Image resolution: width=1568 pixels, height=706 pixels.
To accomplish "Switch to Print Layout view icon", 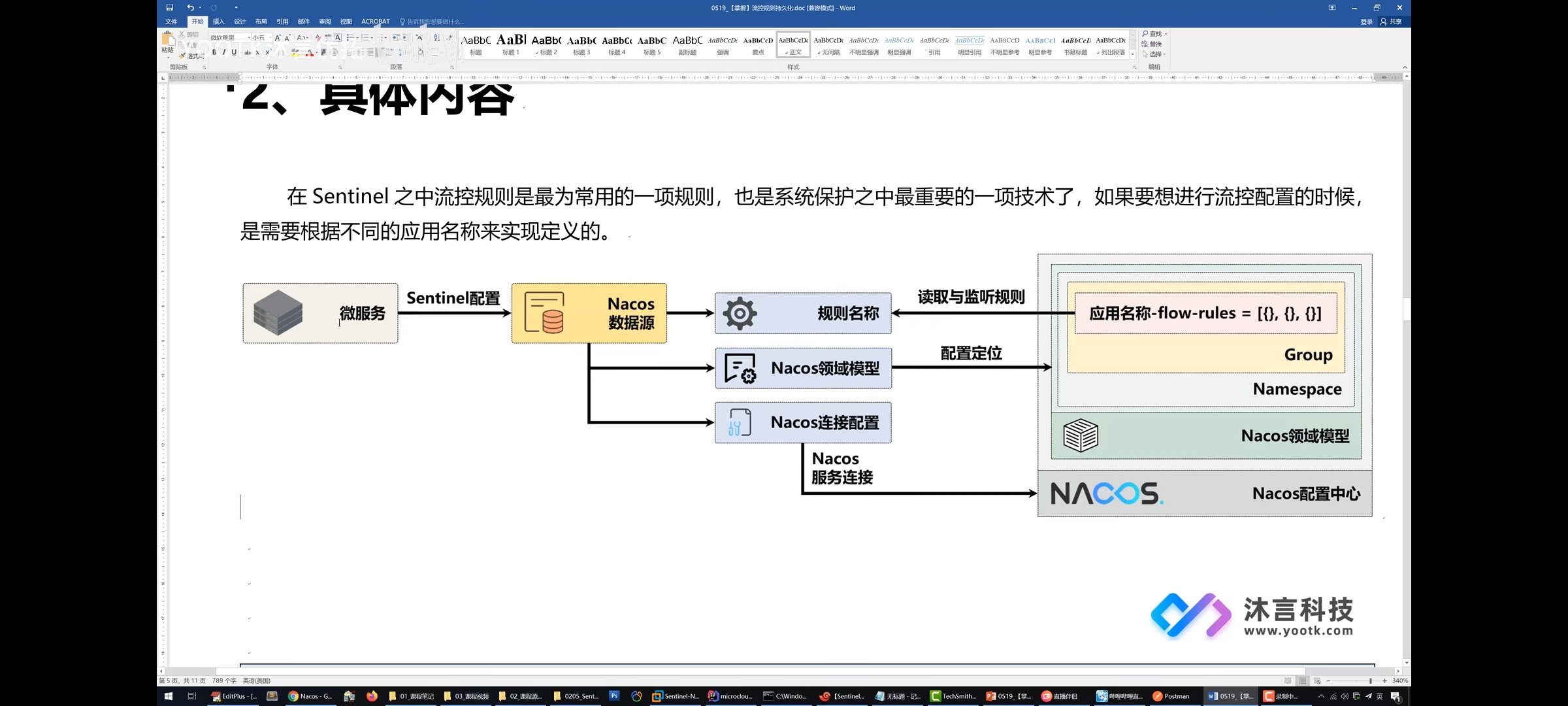I will [1303, 681].
